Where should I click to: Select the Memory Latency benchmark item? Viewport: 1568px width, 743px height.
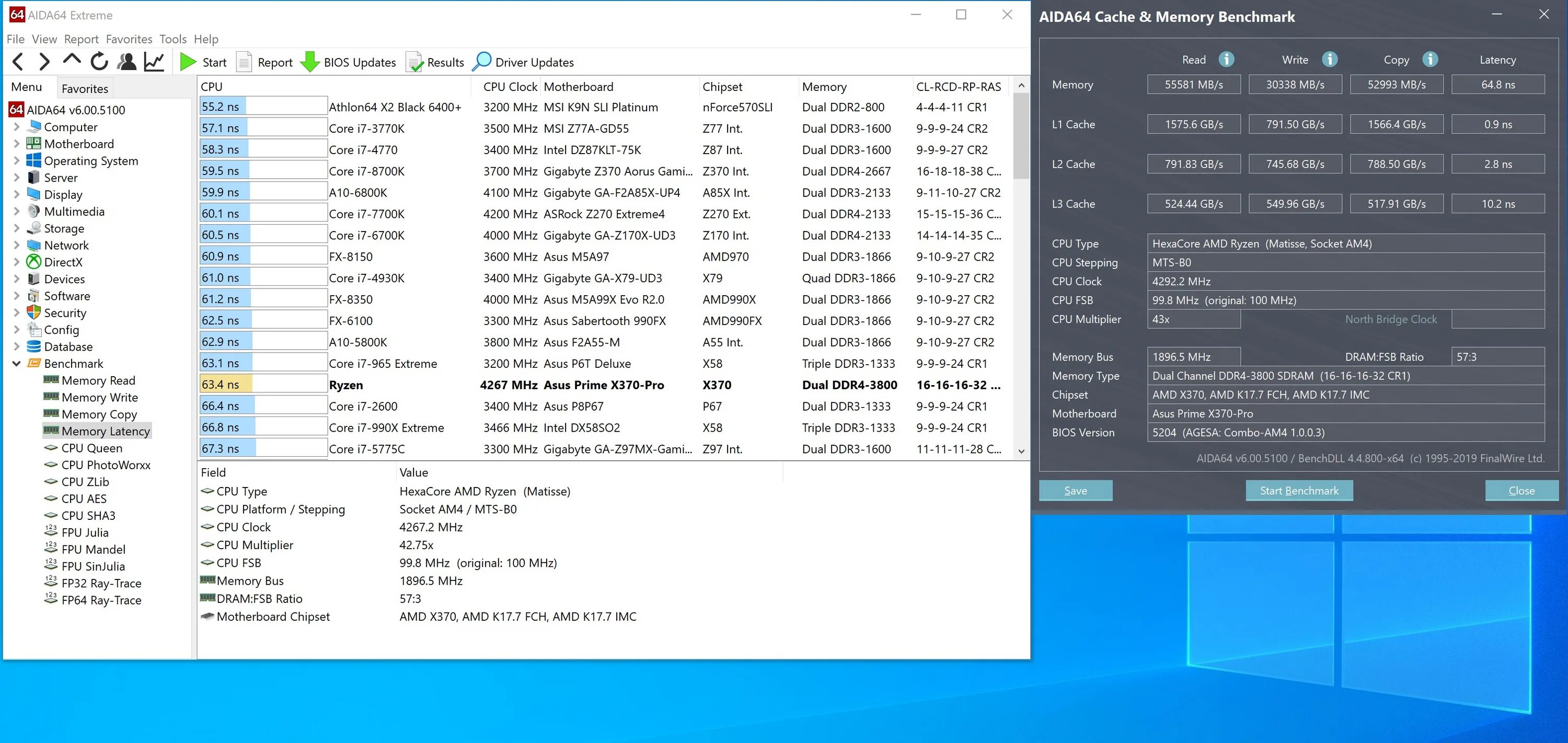coord(106,431)
